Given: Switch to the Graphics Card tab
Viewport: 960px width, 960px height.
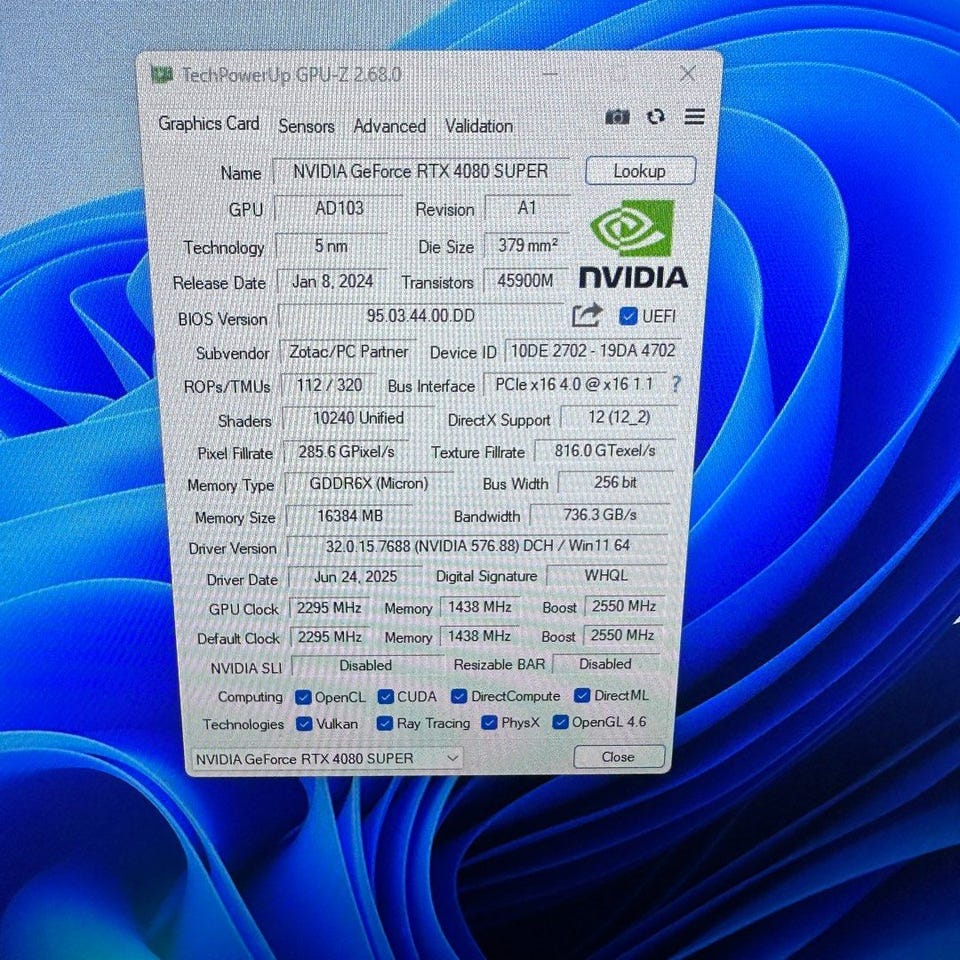Looking at the screenshot, I should coord(209,124).
